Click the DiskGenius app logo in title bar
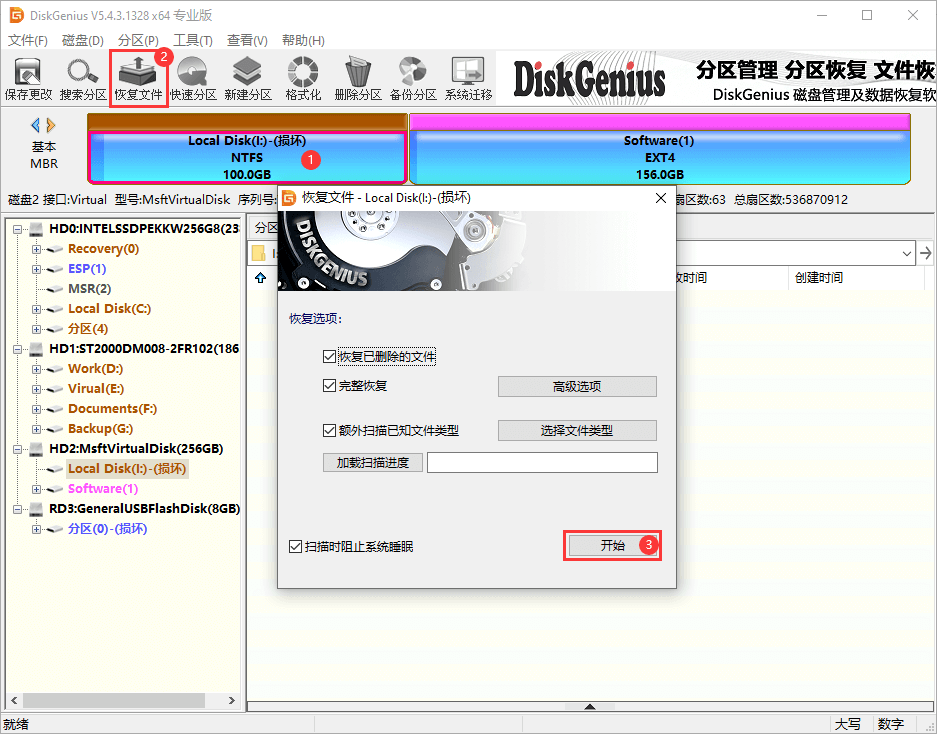Screen dimensions: 937x734 [x=17, y=15]
